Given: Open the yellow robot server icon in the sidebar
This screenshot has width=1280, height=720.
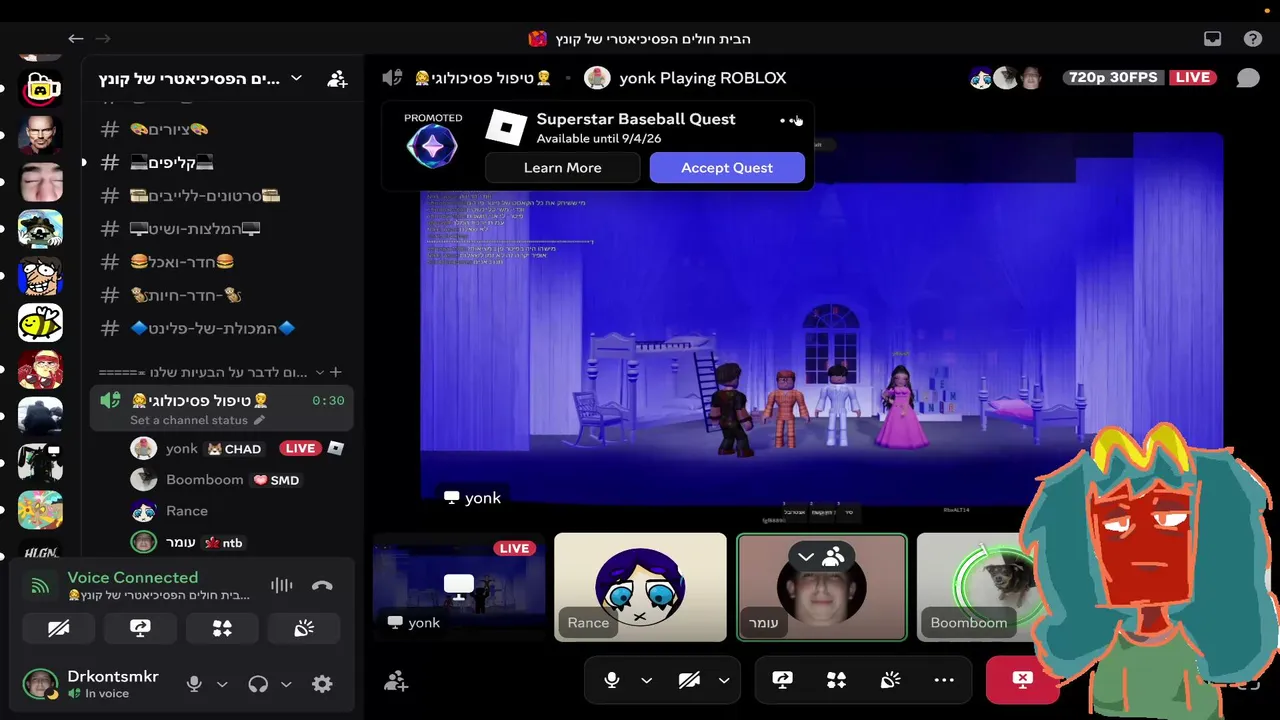Looking at the screenshot, I should [40, 89].
